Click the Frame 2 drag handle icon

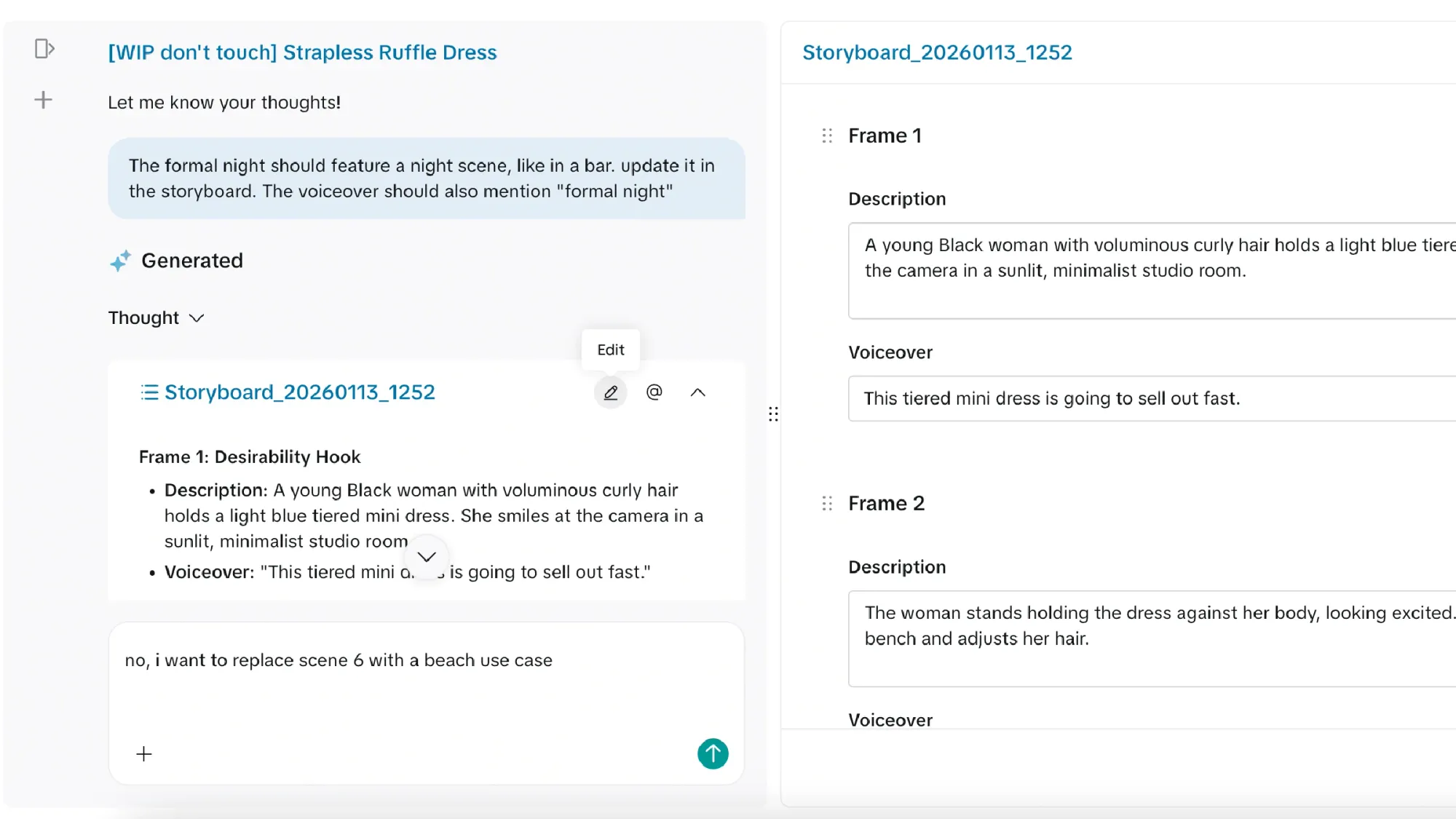click(827, 504)
